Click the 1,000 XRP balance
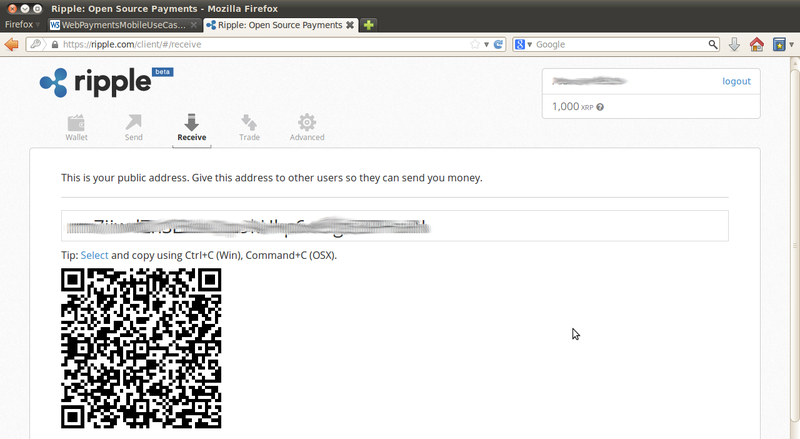Viewport: 800px width, 439px height. 573,107
